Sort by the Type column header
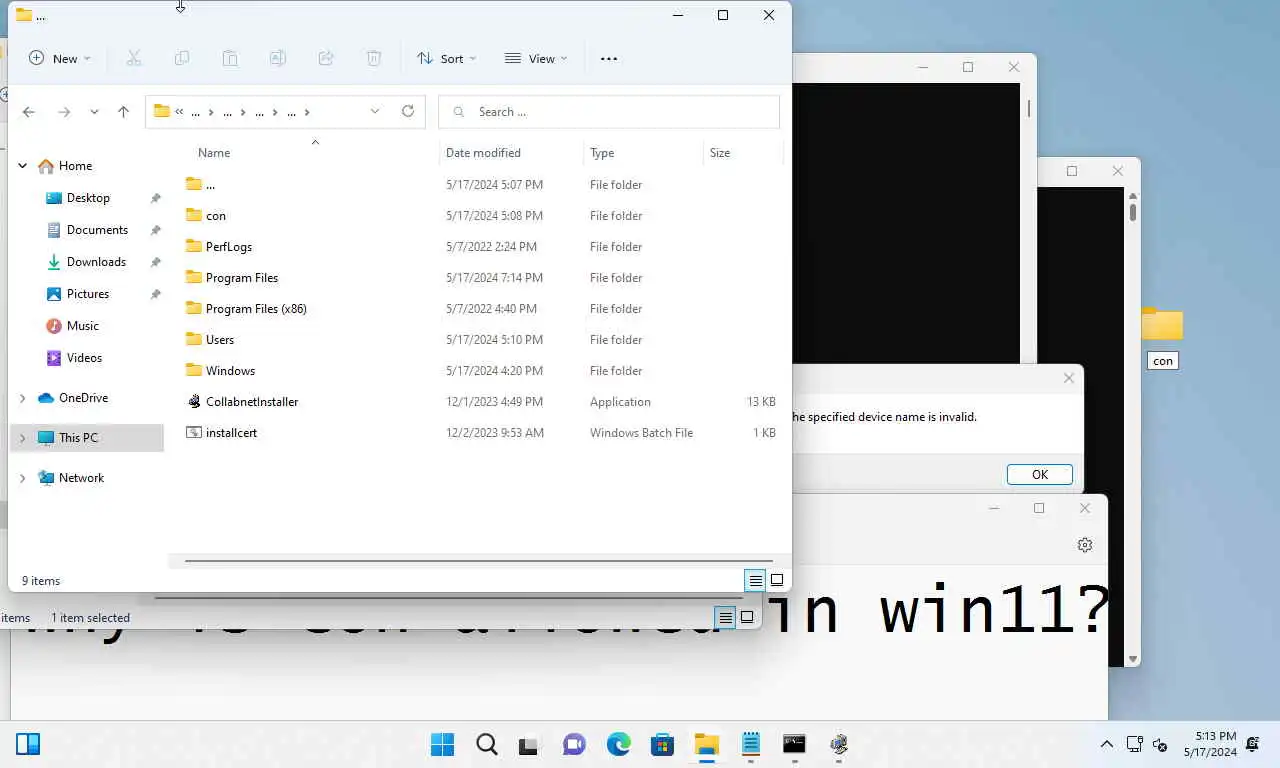 602,153
